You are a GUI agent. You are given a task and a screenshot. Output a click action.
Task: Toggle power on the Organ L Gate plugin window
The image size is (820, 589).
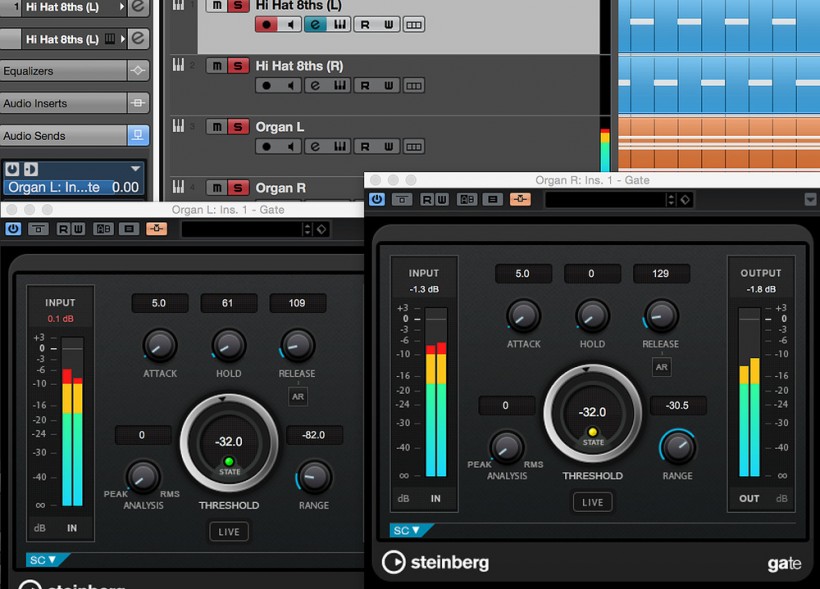(x=13, y=229)
